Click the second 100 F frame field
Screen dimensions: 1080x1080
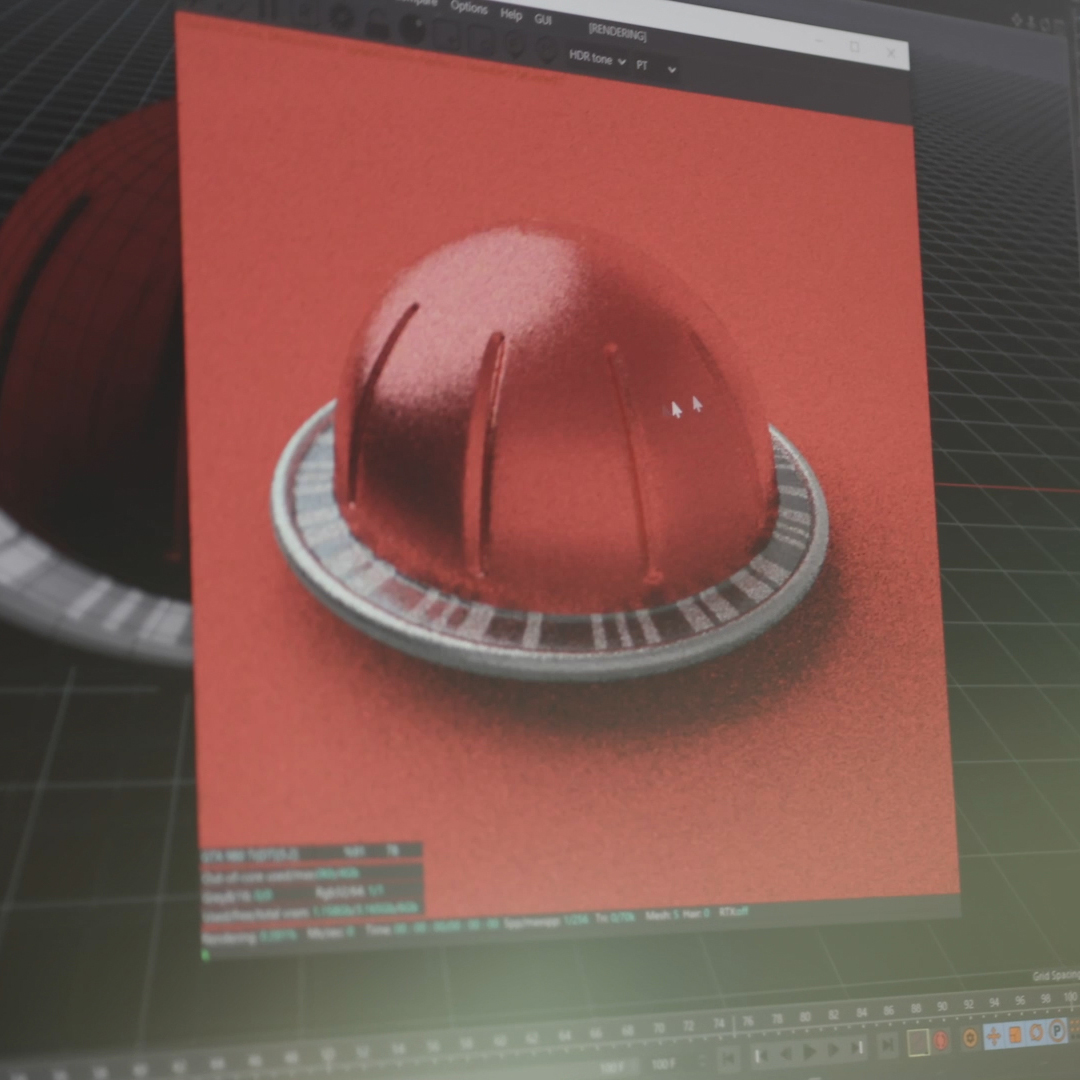coord(663,1064)
